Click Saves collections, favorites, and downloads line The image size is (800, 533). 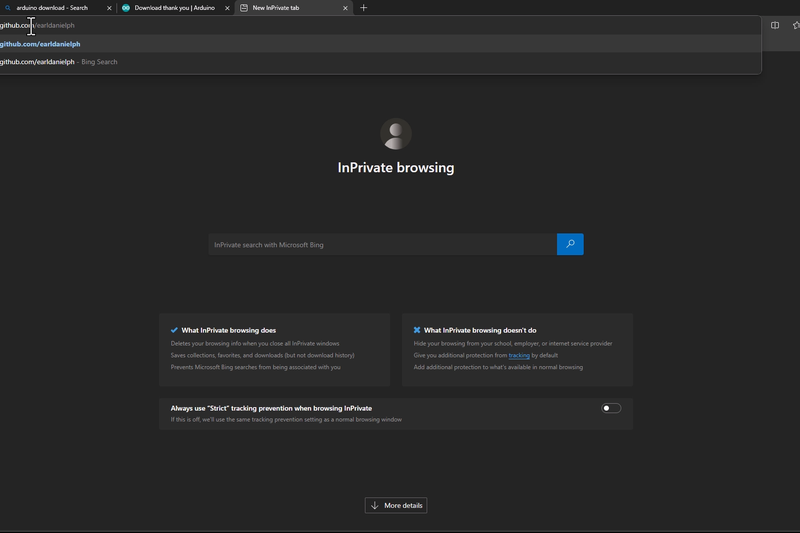263,356
